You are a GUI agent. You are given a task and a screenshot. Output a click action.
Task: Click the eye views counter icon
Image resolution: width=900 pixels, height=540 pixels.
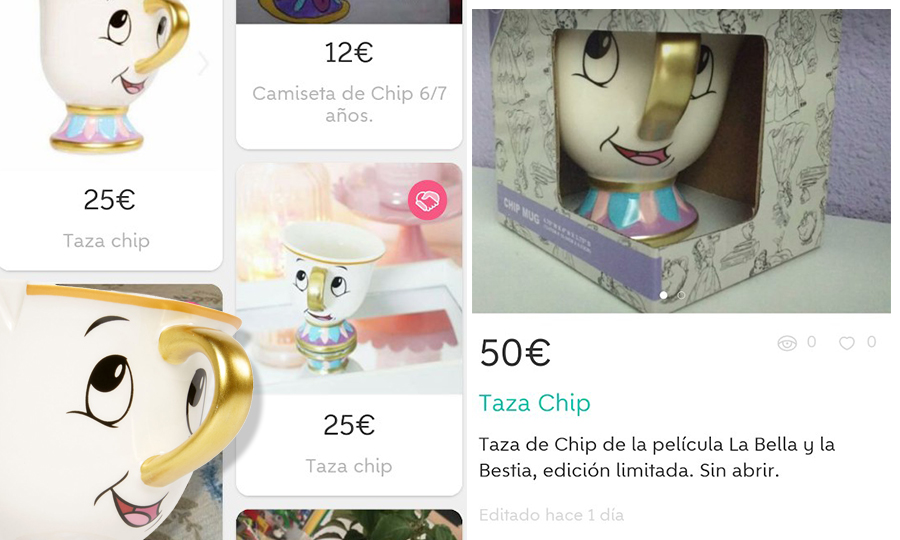click(787, 344)
